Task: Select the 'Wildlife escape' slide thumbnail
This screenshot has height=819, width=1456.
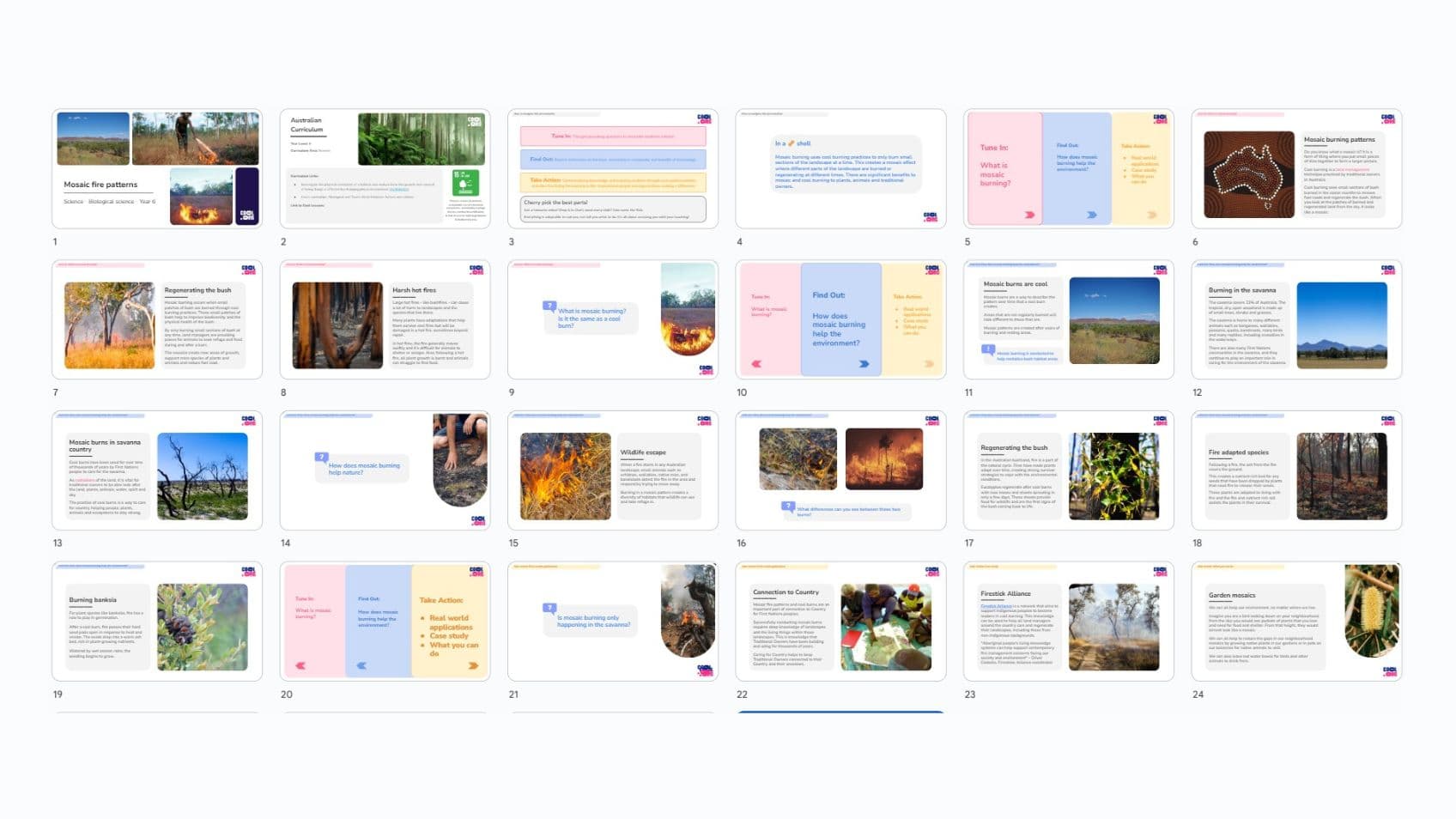Action: [x=612, y=470]
